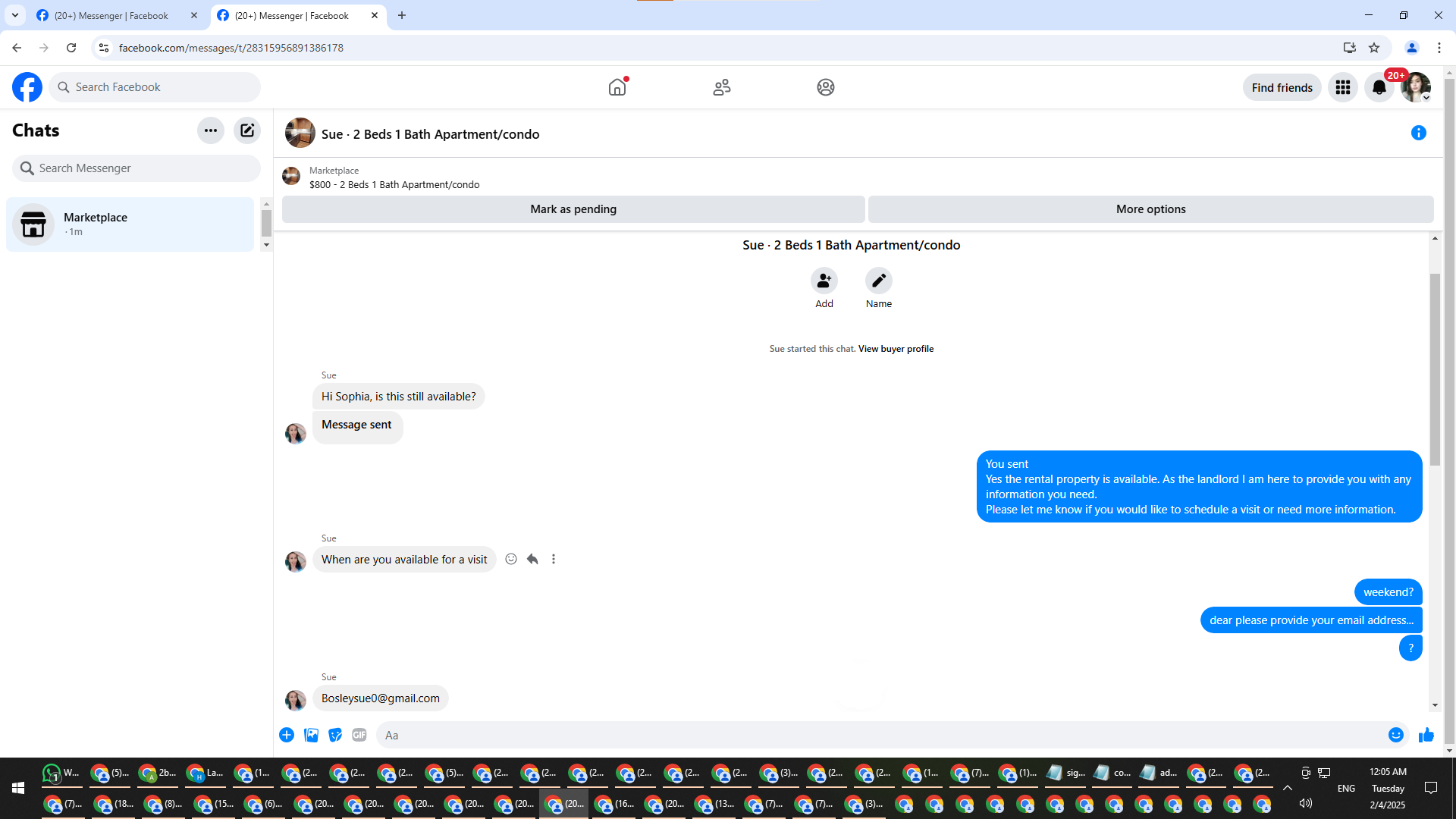The height and width of the screenshot is (819, 1456).
Task: Open Chrome three-dot menu
Action: click(1439, 48)
